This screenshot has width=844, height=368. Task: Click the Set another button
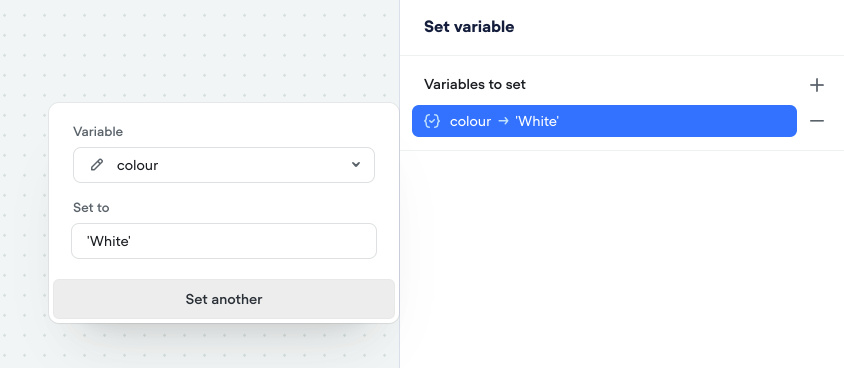224,299
